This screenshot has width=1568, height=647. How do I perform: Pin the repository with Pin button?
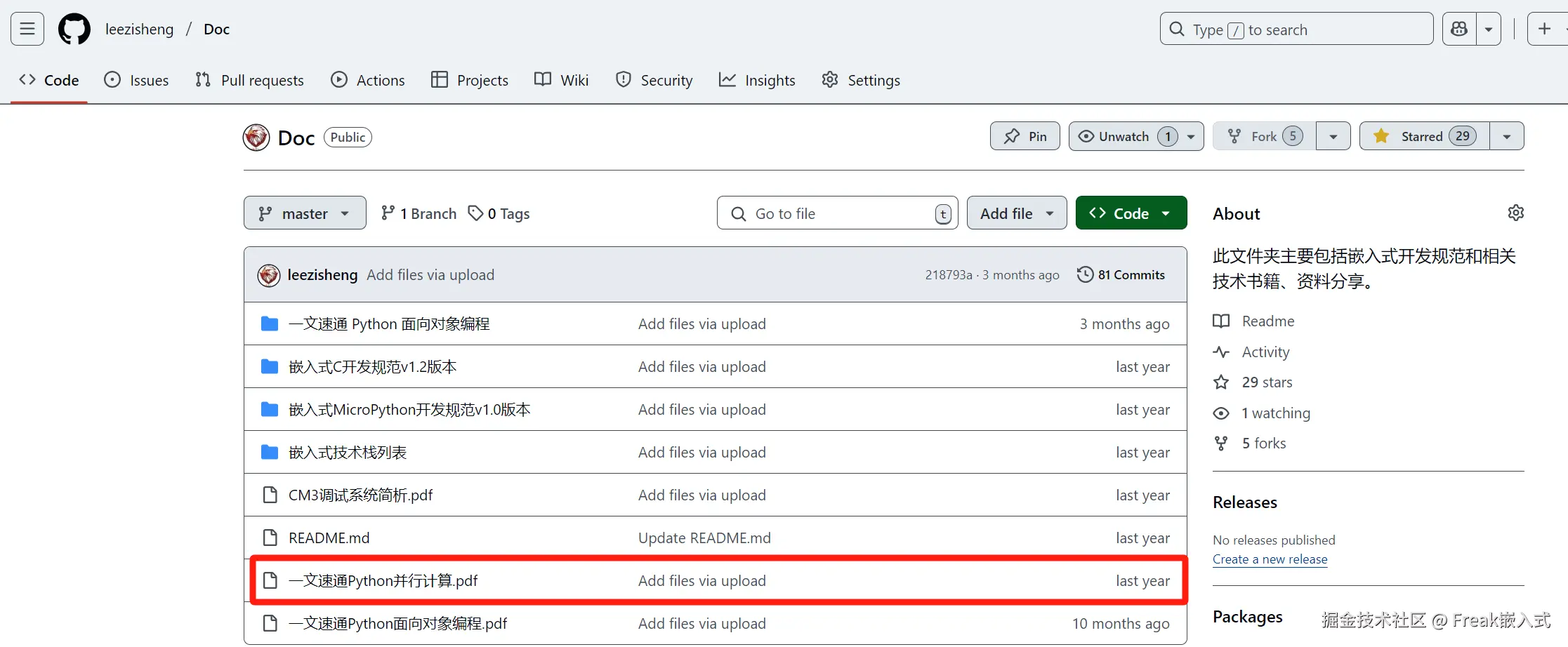[x=1025, y=136]
